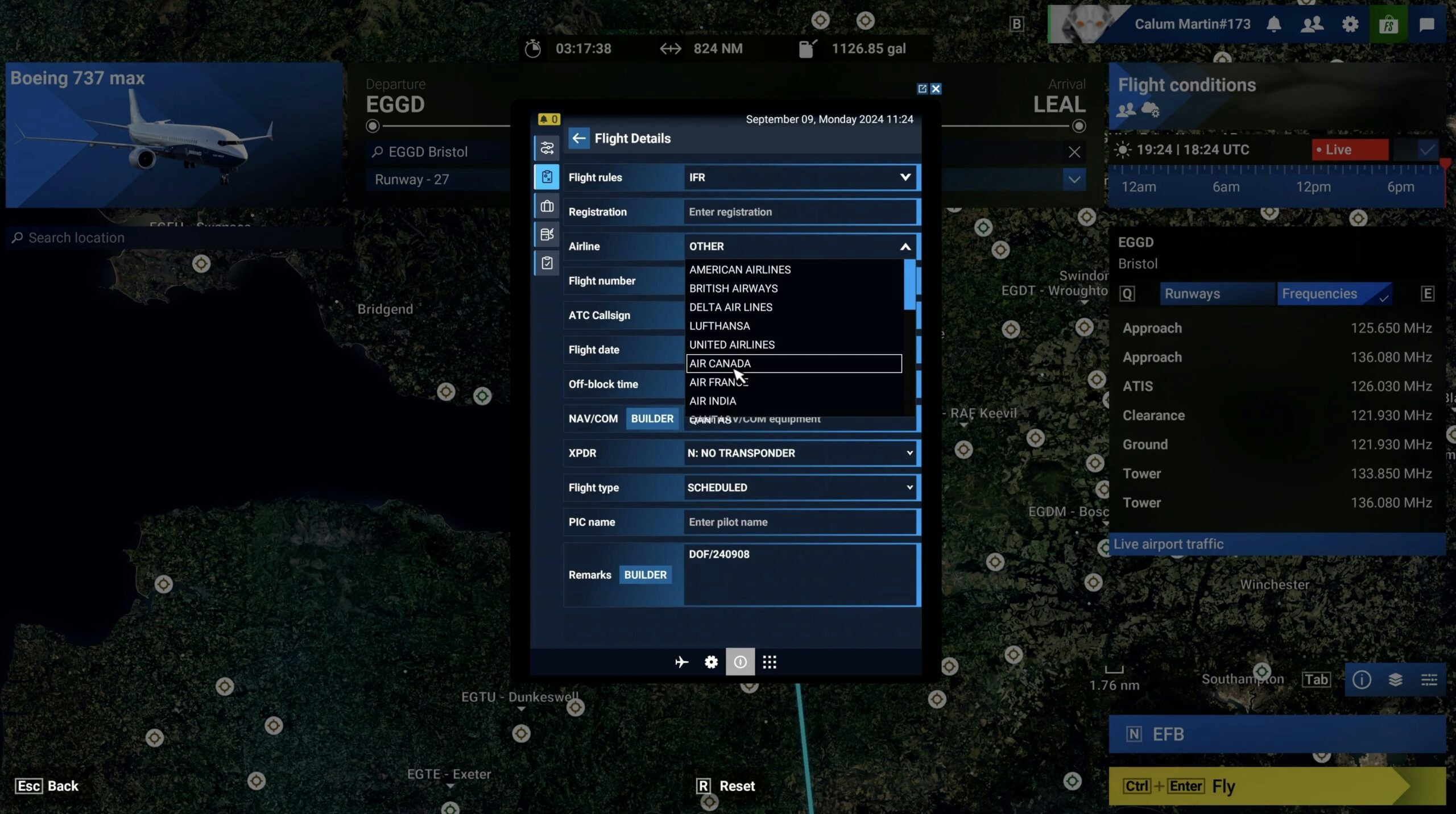Pop out the EFB window
This screenshot has height=814, width=1456.
922,89
